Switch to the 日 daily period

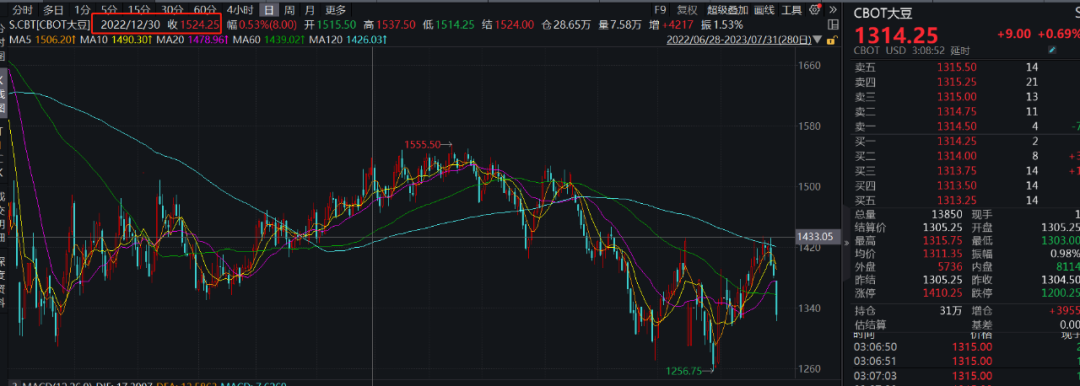point(269,10)
